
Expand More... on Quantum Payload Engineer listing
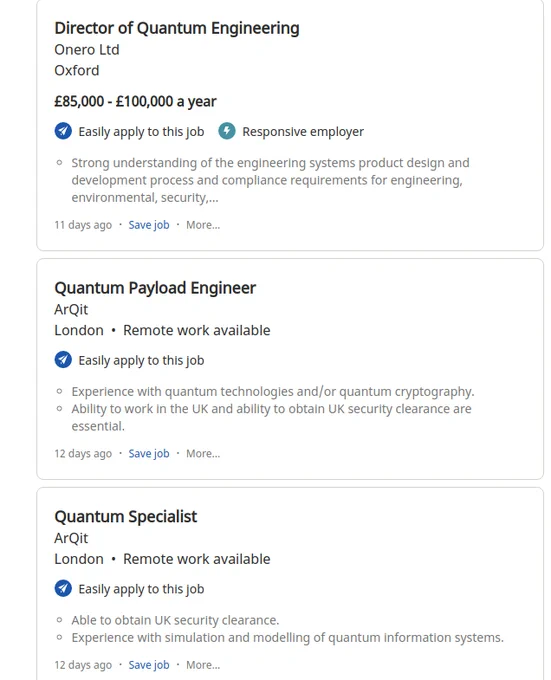203,454
